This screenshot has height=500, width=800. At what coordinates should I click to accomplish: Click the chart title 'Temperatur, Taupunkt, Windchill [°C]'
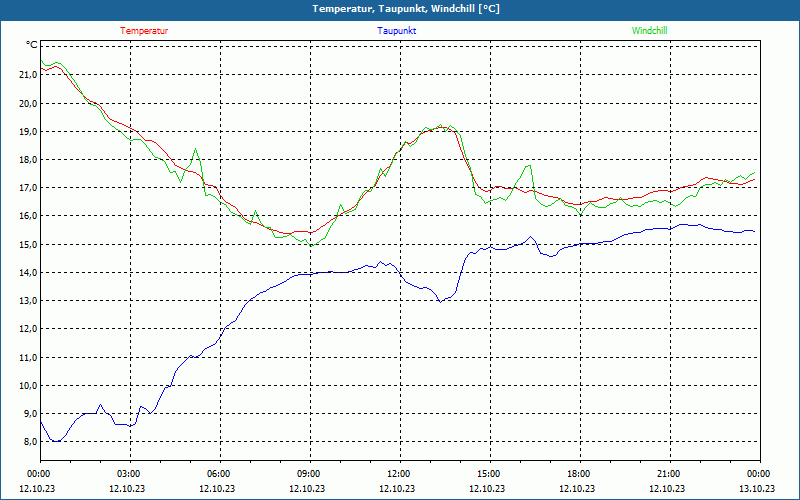(406, 9)
